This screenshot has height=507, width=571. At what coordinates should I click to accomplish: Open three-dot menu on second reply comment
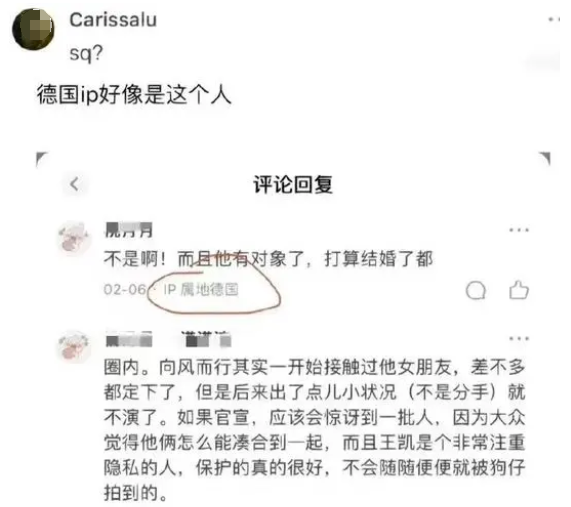[519, 338]
